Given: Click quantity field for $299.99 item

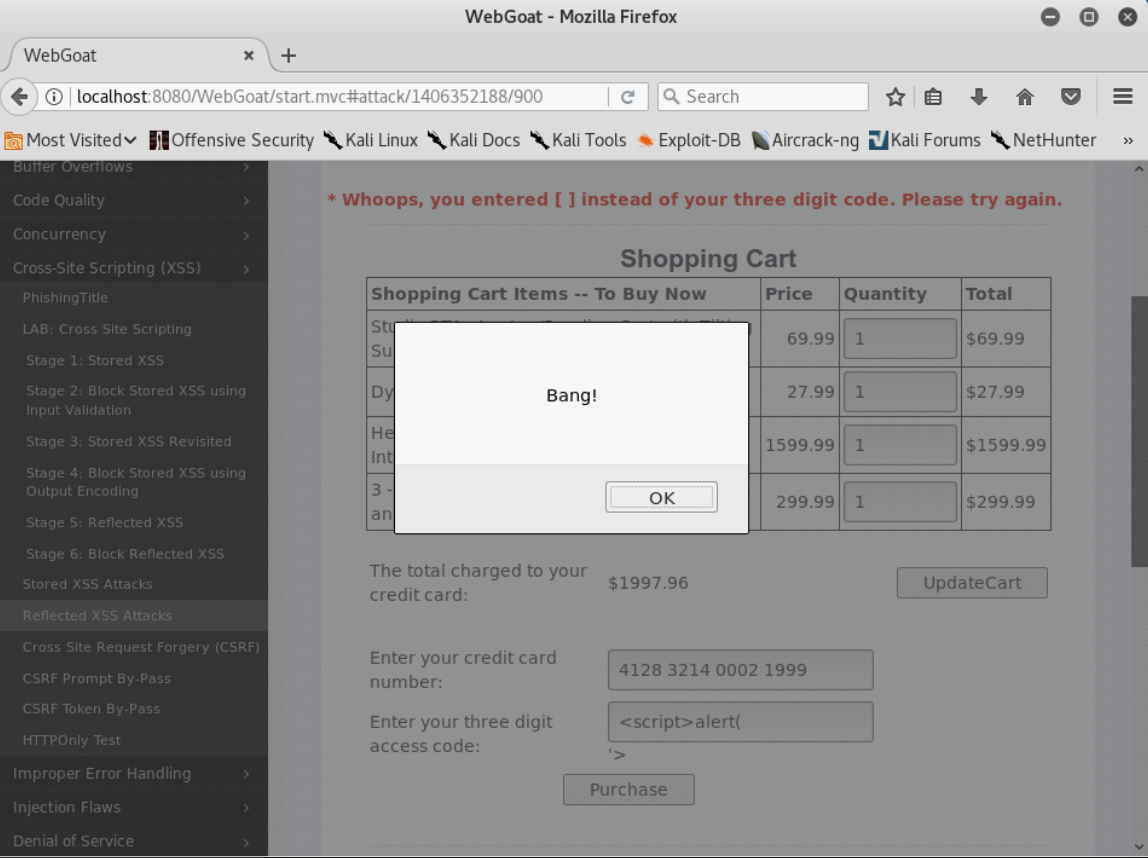Looking at the screenshot, I should (900, 501).
